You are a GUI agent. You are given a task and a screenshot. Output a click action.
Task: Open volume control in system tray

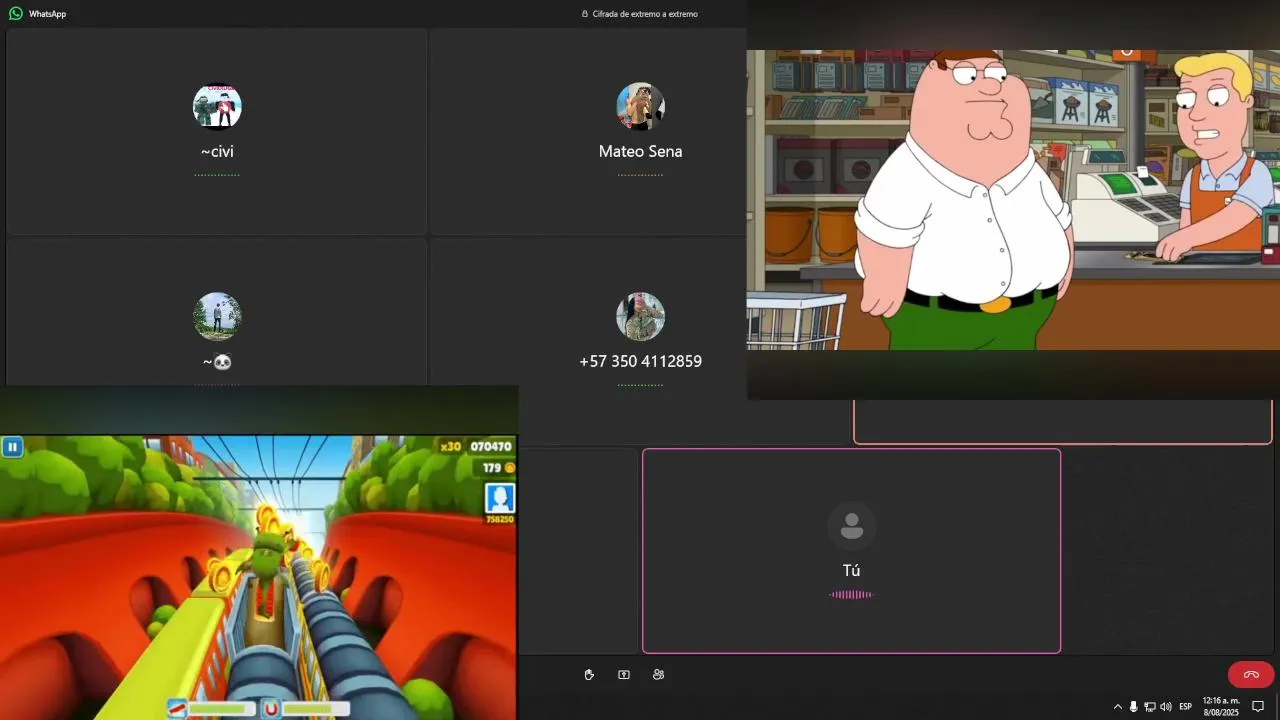point(1166,706)
